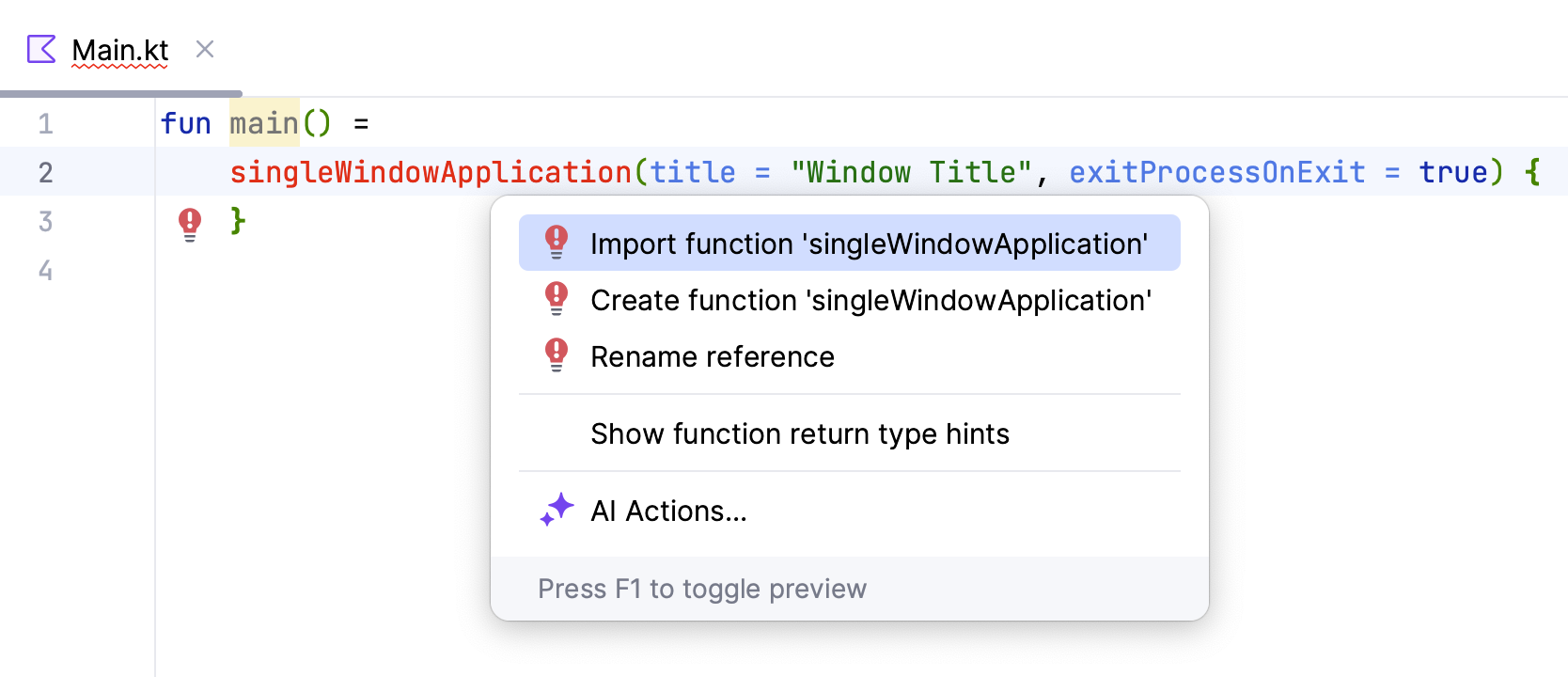Image resolution: width=1568 pixels, height=677 pixels.
Task: Click the error bulb beside Create function option
Action: coord(556,299)
